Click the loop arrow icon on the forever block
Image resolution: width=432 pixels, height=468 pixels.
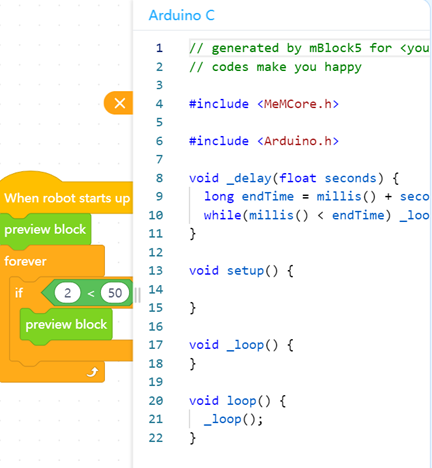[92, 372]
